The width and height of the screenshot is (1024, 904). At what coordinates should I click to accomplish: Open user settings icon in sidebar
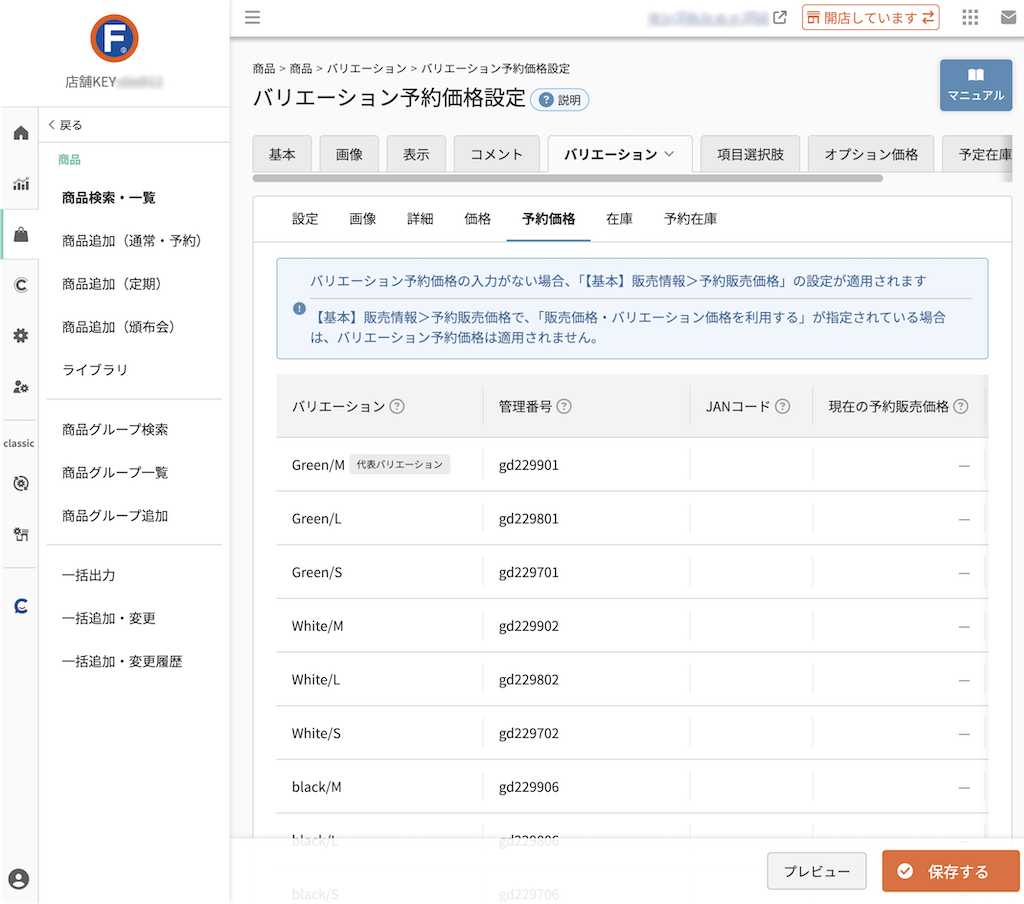21,387
